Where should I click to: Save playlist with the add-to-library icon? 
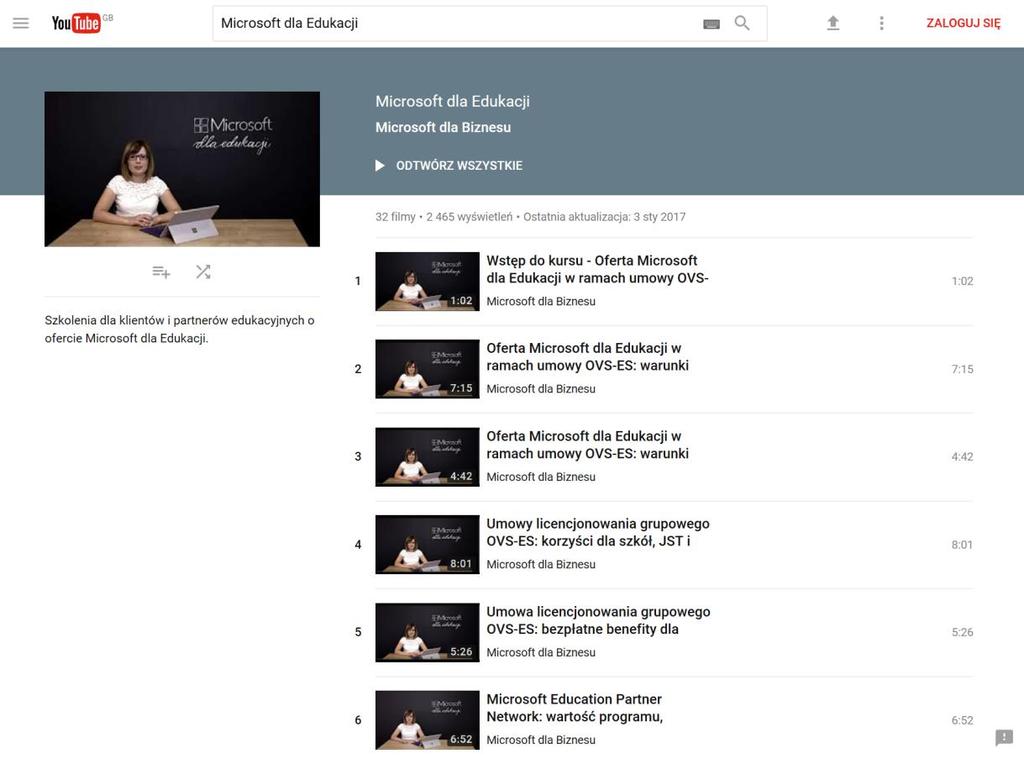pyautogui.click(x=161, y=272)
